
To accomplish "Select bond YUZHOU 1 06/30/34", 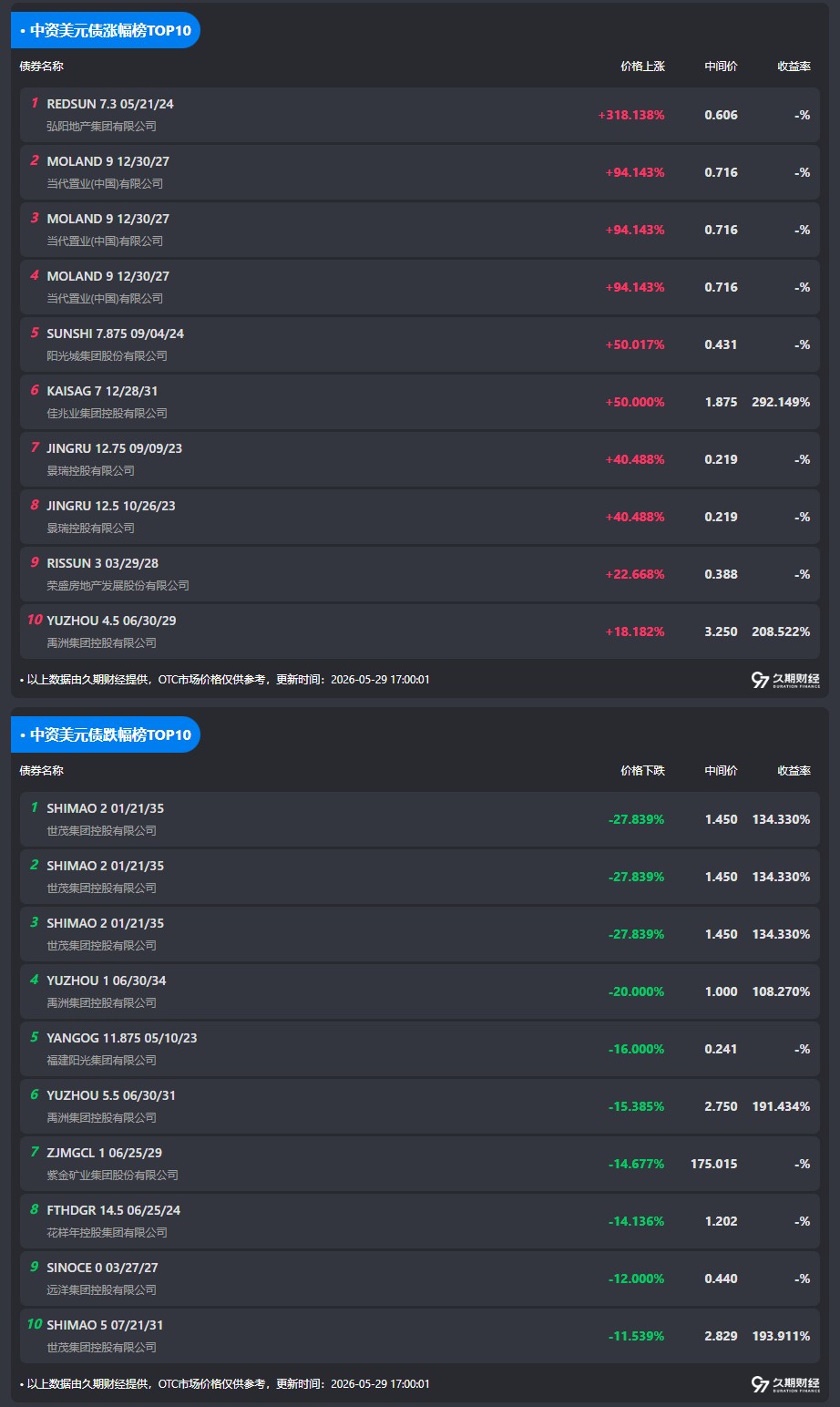I will [x=107, y=981].
